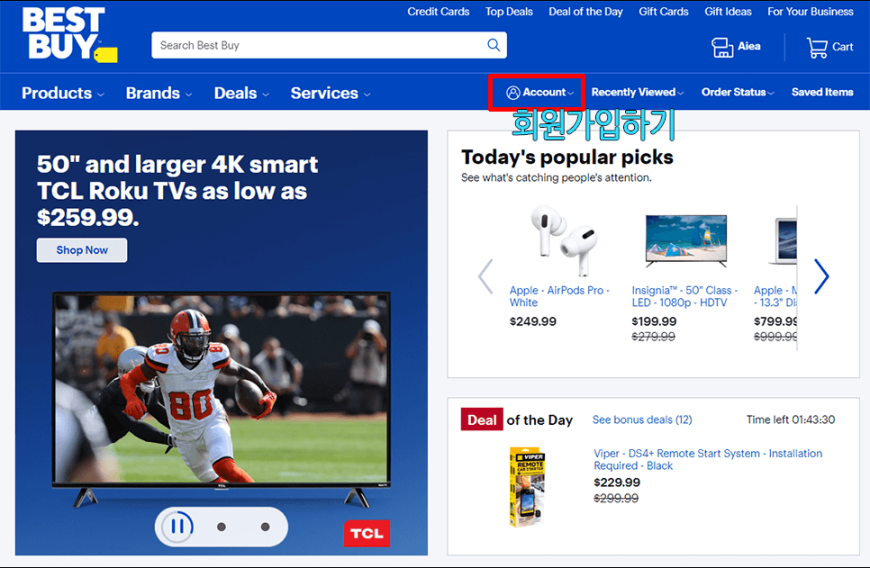870x568 pixels.
Task: Open Deal of the Day top link
Action: (x=586, y=12)
